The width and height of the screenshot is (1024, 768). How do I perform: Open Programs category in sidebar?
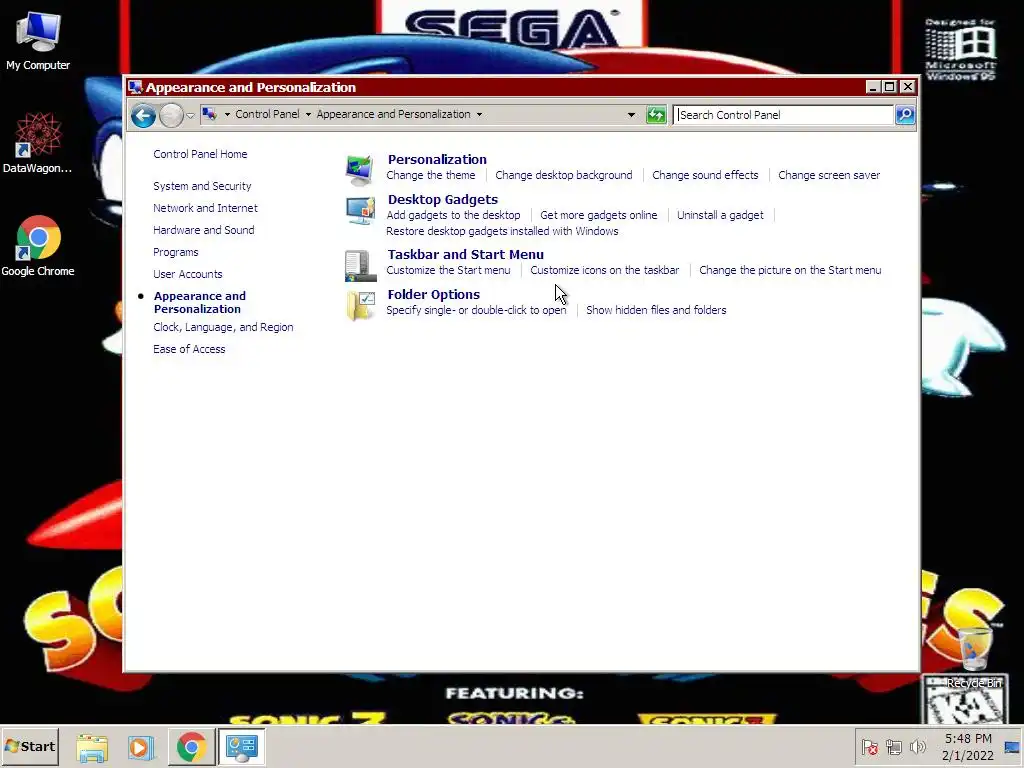tap(176, 252)
